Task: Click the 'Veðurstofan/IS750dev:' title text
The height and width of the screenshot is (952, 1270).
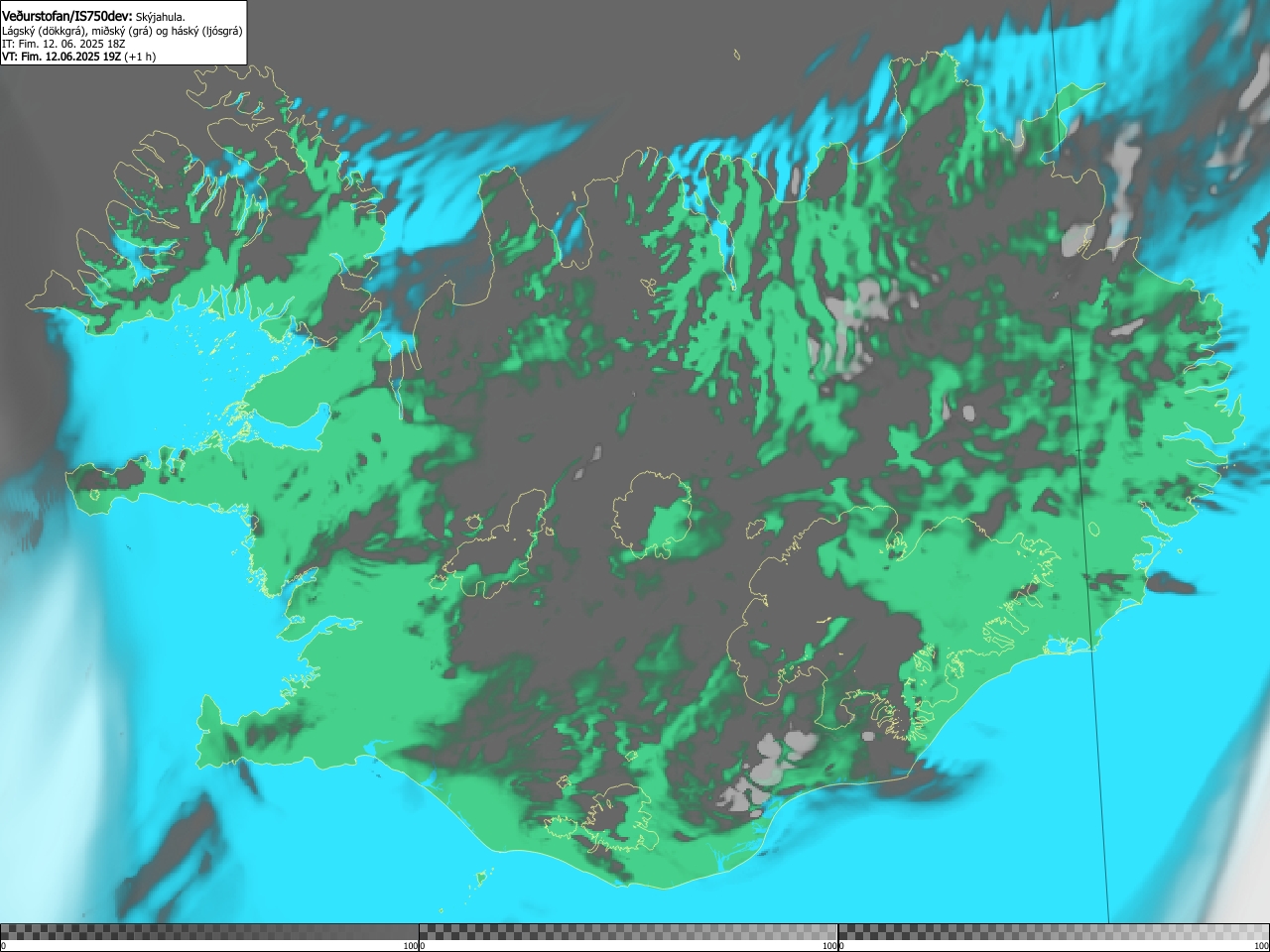Action: 67,17
